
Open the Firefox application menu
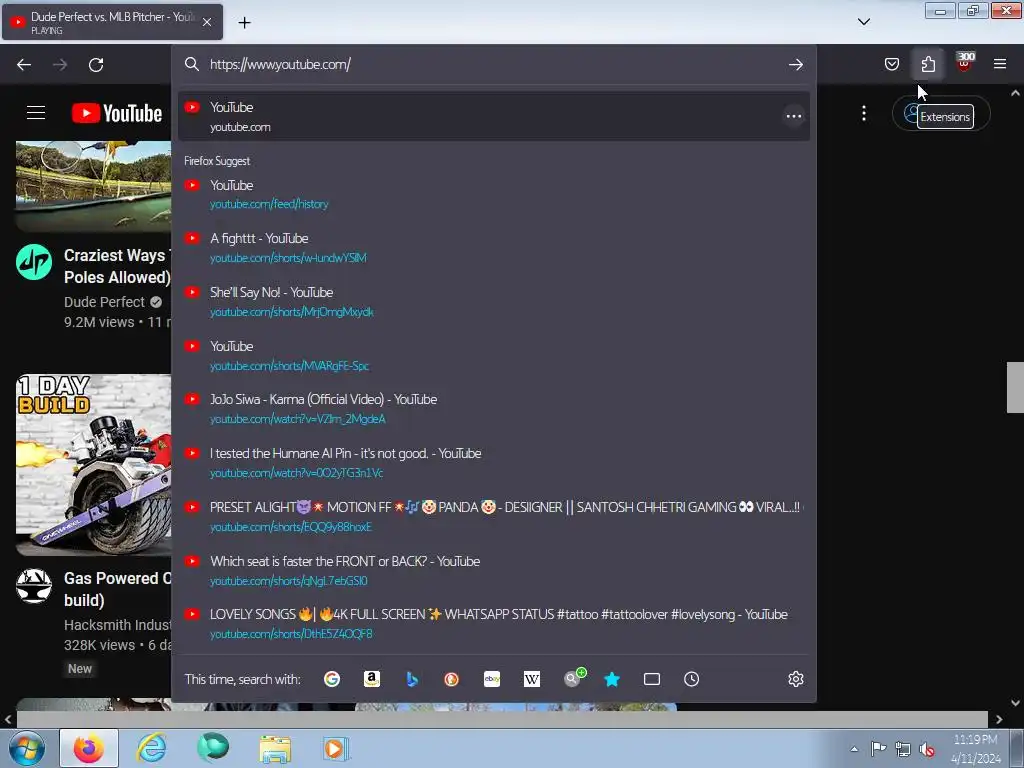click(1000, 64)
